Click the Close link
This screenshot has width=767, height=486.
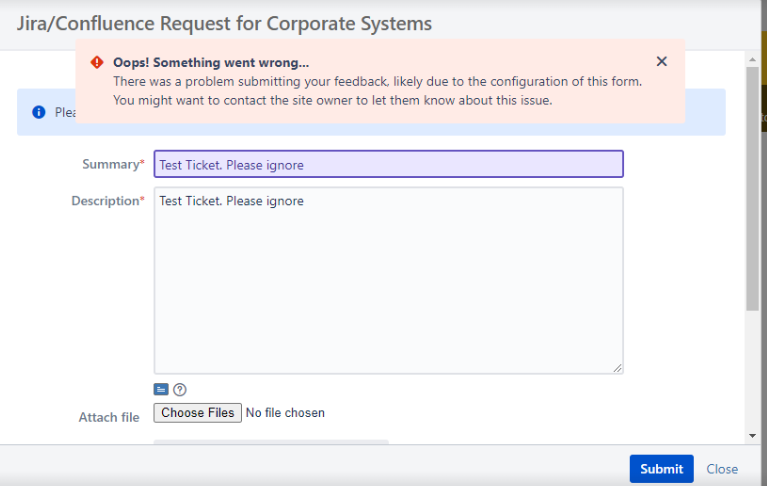coord(722,469)
